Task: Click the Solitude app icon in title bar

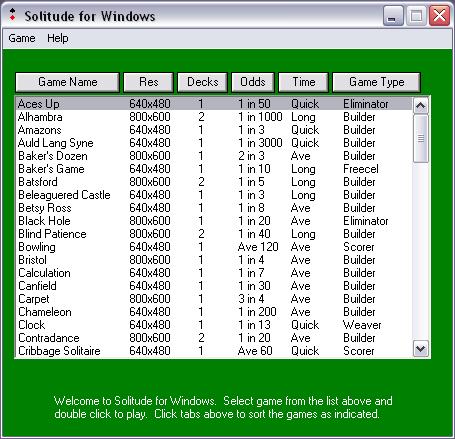Action: coord(12,15)
